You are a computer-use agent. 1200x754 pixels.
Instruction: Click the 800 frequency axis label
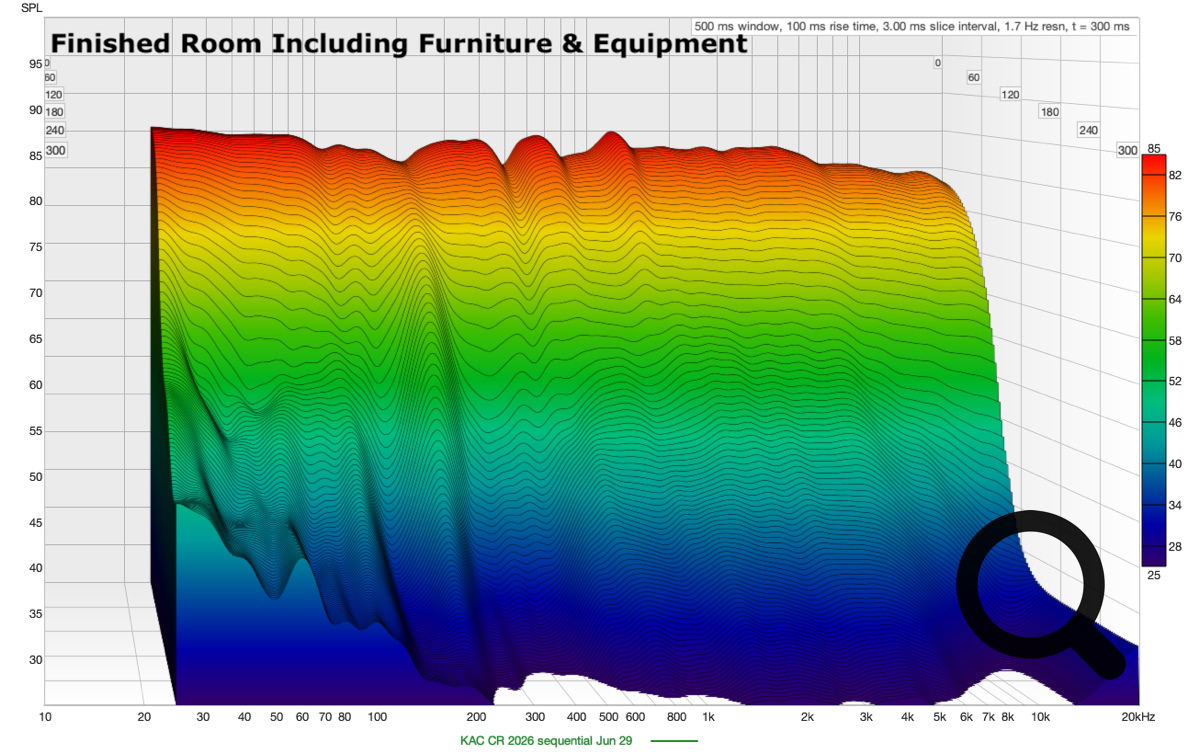677,718
